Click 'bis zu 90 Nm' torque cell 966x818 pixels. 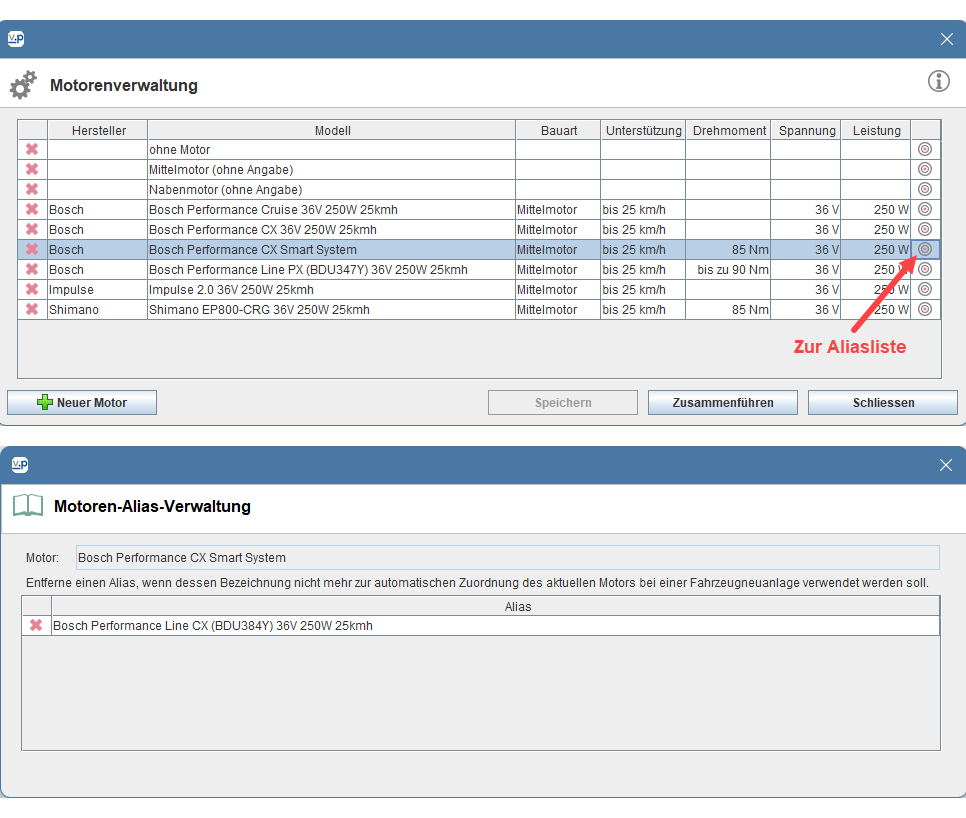pos(728,269)
